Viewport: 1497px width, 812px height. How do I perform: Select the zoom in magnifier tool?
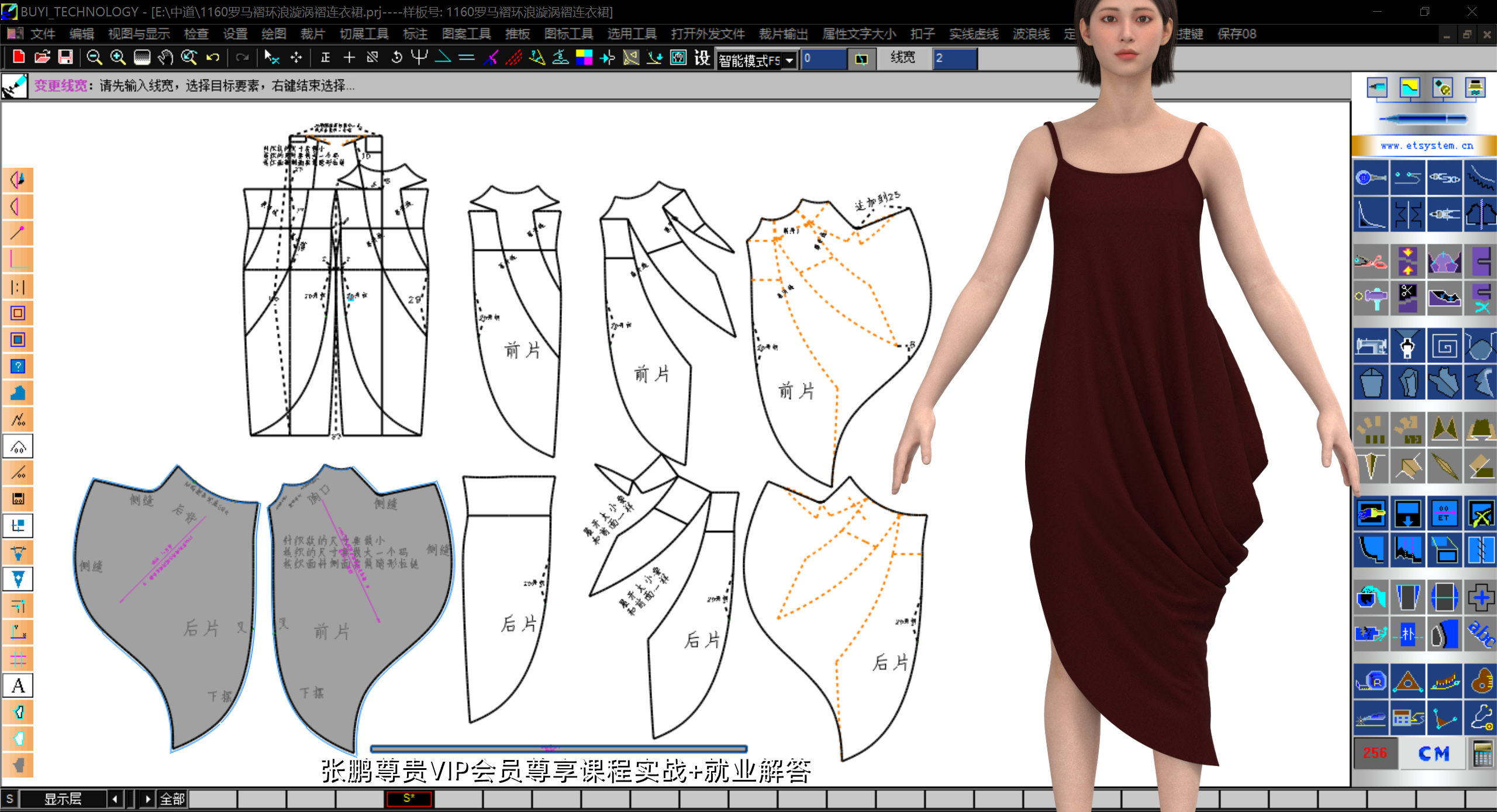tap(118, 57)
